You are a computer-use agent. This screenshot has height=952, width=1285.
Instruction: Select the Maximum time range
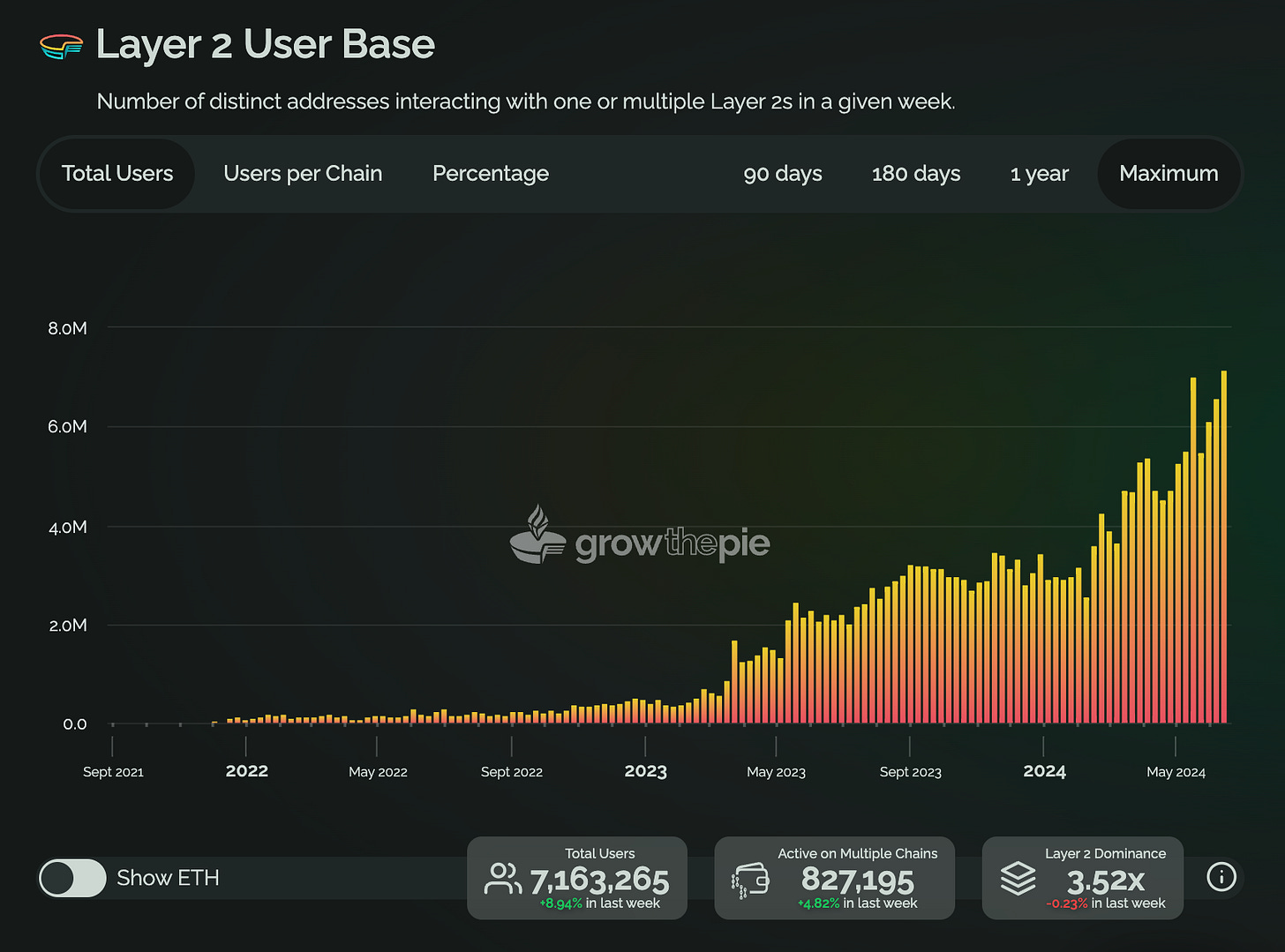[1169, 174]
